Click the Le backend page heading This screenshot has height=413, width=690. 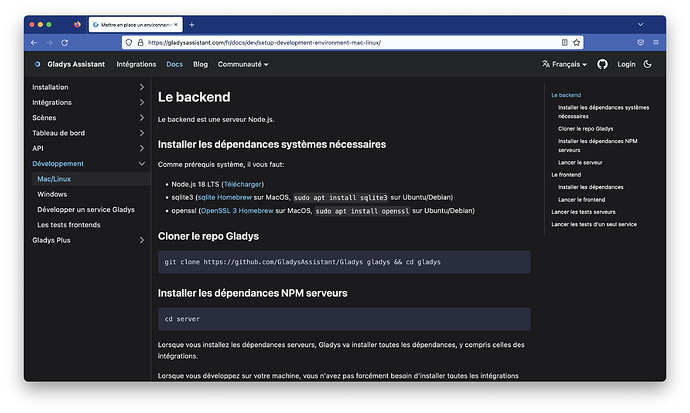coord(194,97)
